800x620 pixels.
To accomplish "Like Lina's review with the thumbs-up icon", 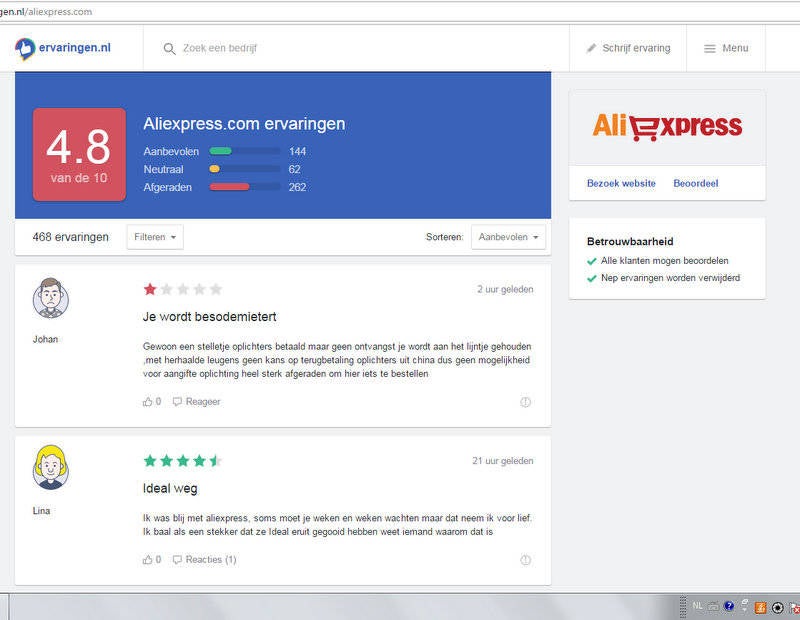I will pyautogui.click(x=147, y=560).
